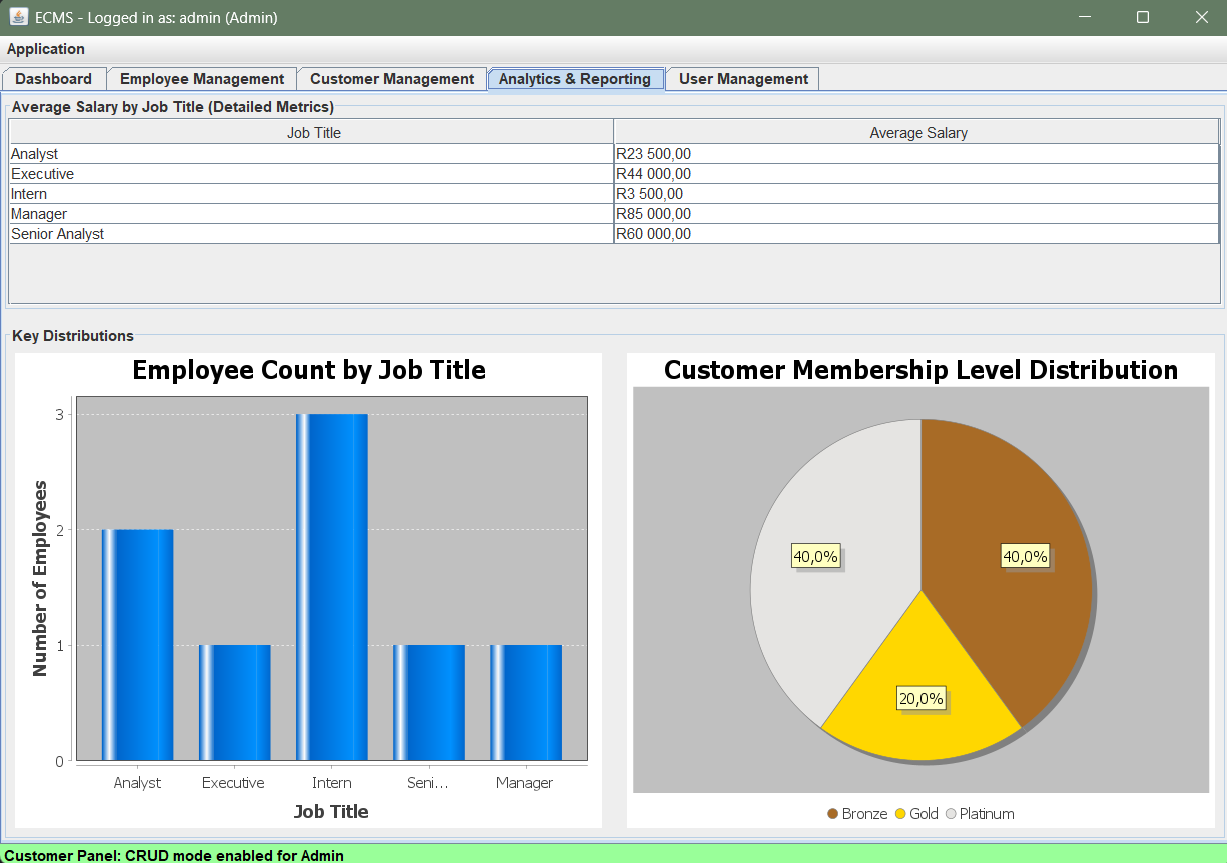The image size is (1227, 863).
Task: Select the Intern row in the salary table
Action: pos(300,193)
